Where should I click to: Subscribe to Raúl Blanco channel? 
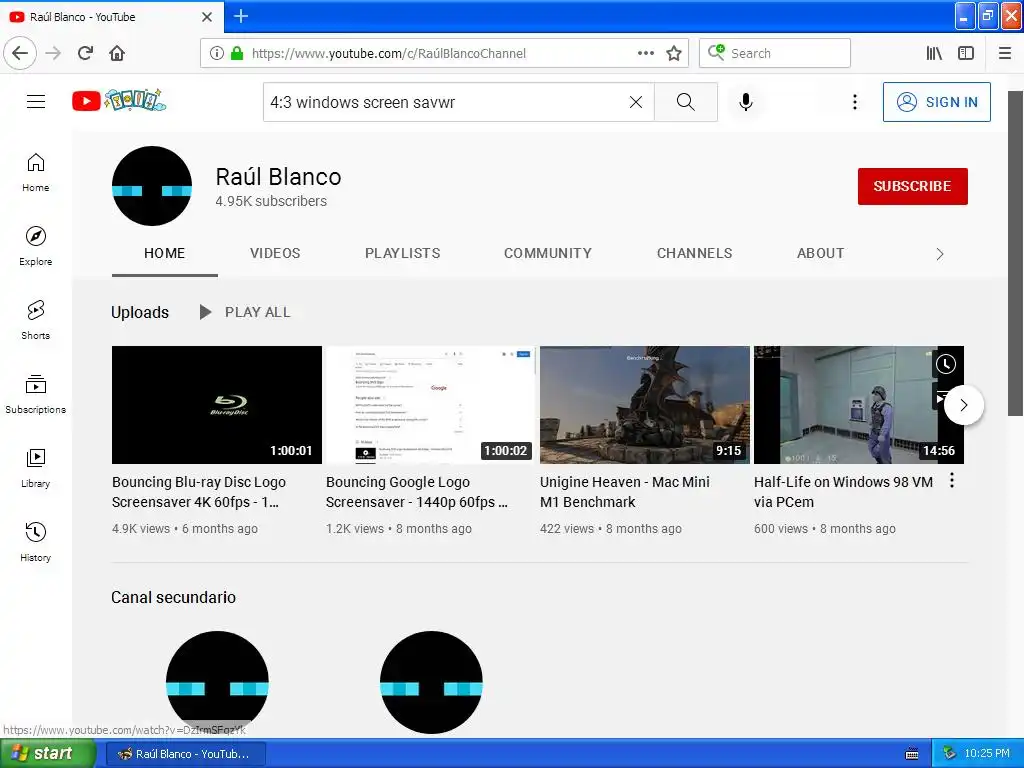point(912,186)
